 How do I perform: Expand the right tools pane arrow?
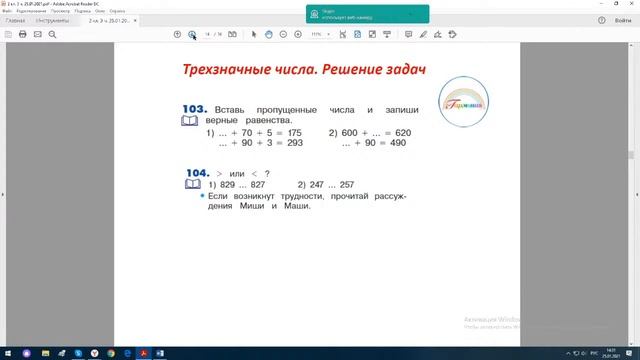pyautogui.click(x=637, y=195)
